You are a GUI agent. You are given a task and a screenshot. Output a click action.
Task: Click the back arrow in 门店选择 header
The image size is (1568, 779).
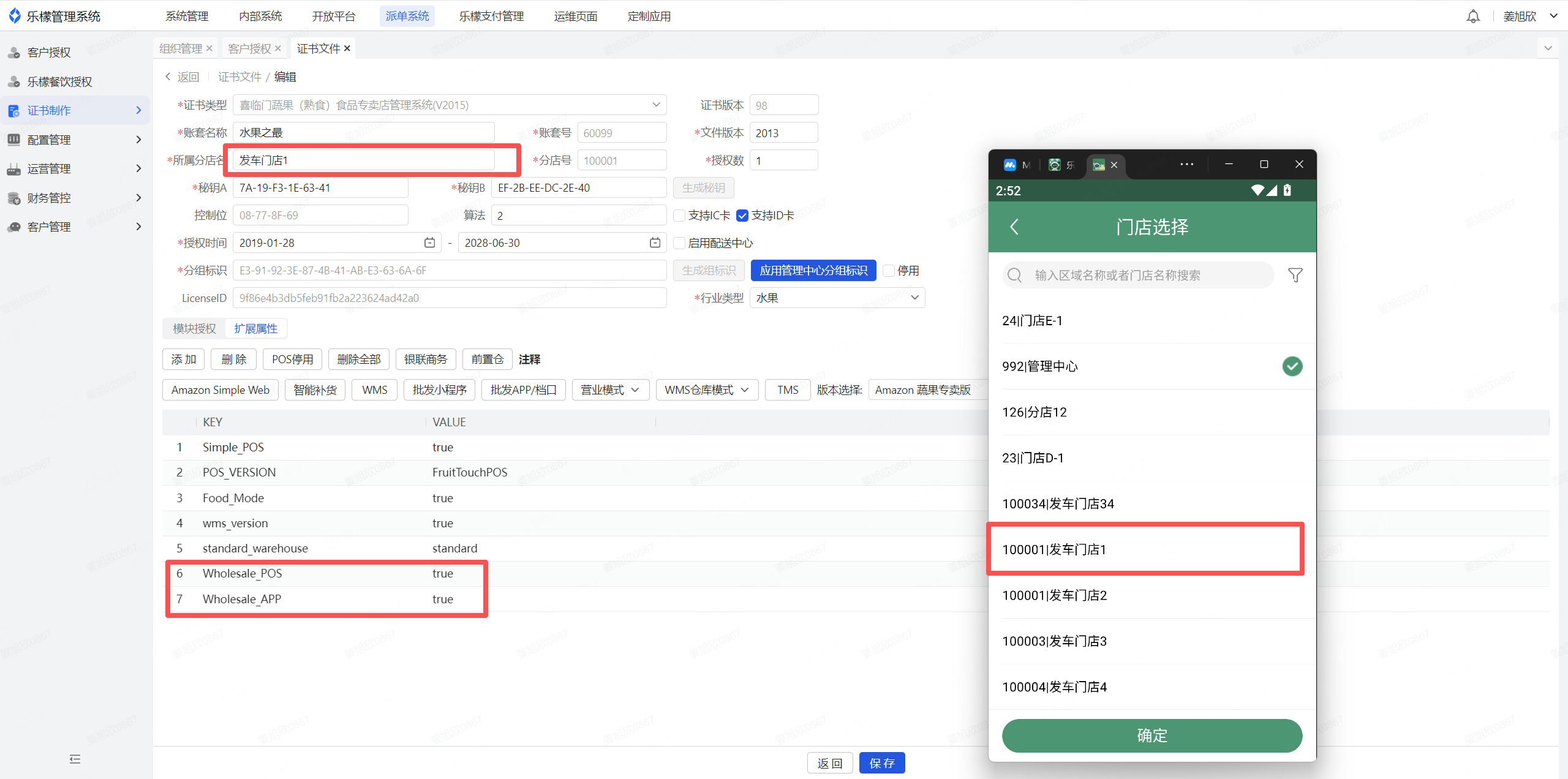(x=1014, y=227)
